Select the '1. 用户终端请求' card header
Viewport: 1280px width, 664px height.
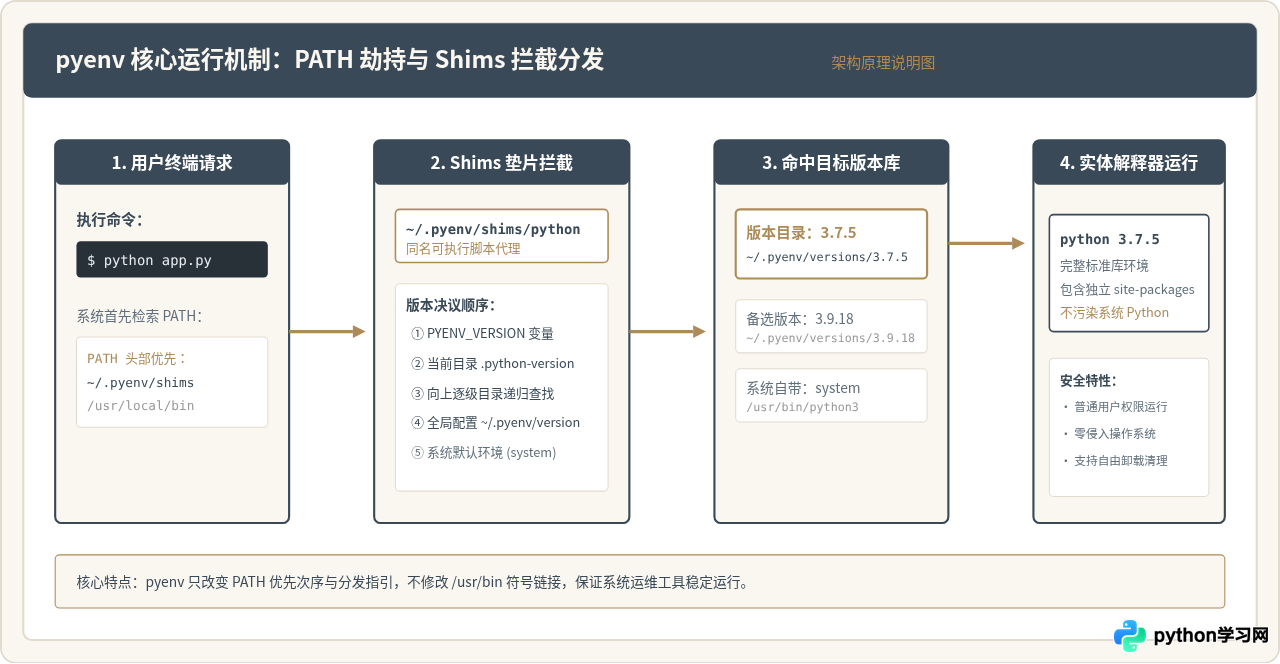click(x=172, y=162)
